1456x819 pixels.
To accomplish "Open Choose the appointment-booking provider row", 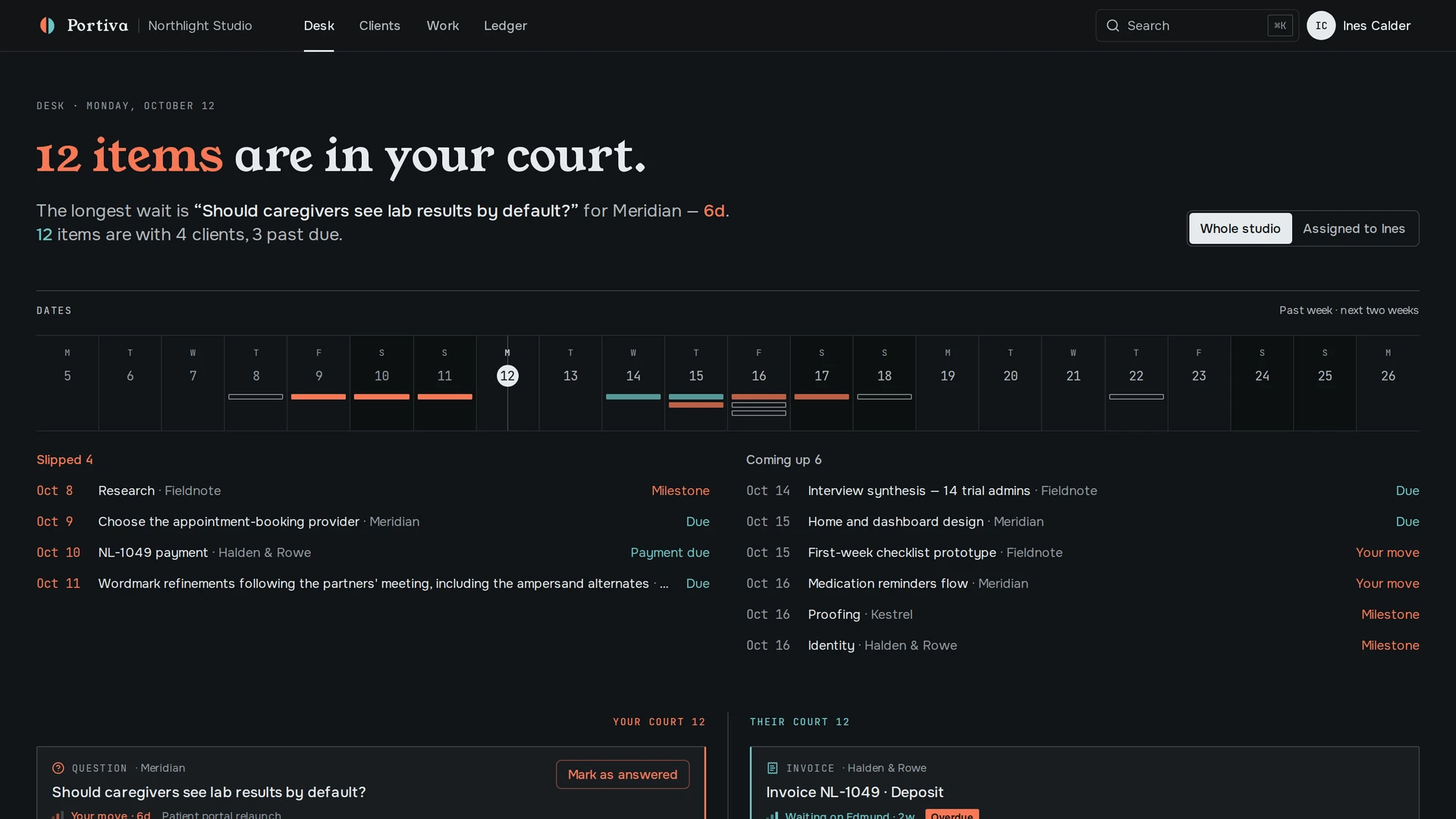I will 373,522.
